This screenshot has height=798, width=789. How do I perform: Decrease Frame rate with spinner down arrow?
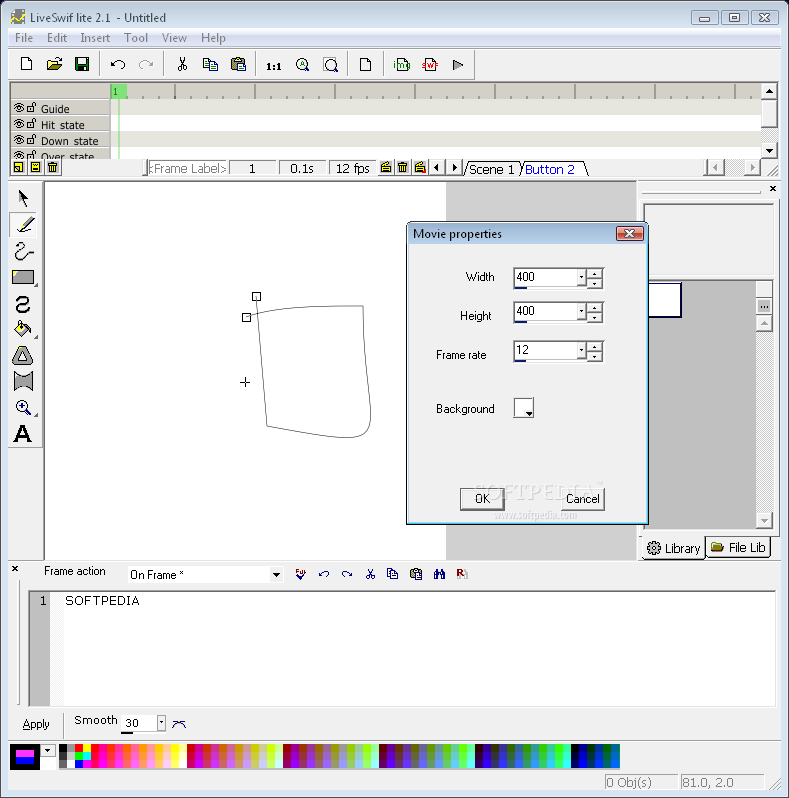pos(595,356)
